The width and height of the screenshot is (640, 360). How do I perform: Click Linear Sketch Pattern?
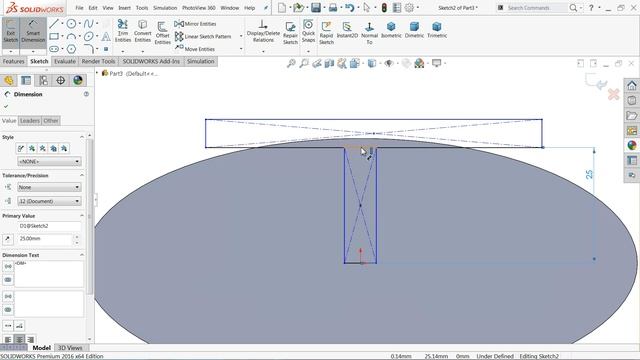pyautogui.click(x=203, y=36)
